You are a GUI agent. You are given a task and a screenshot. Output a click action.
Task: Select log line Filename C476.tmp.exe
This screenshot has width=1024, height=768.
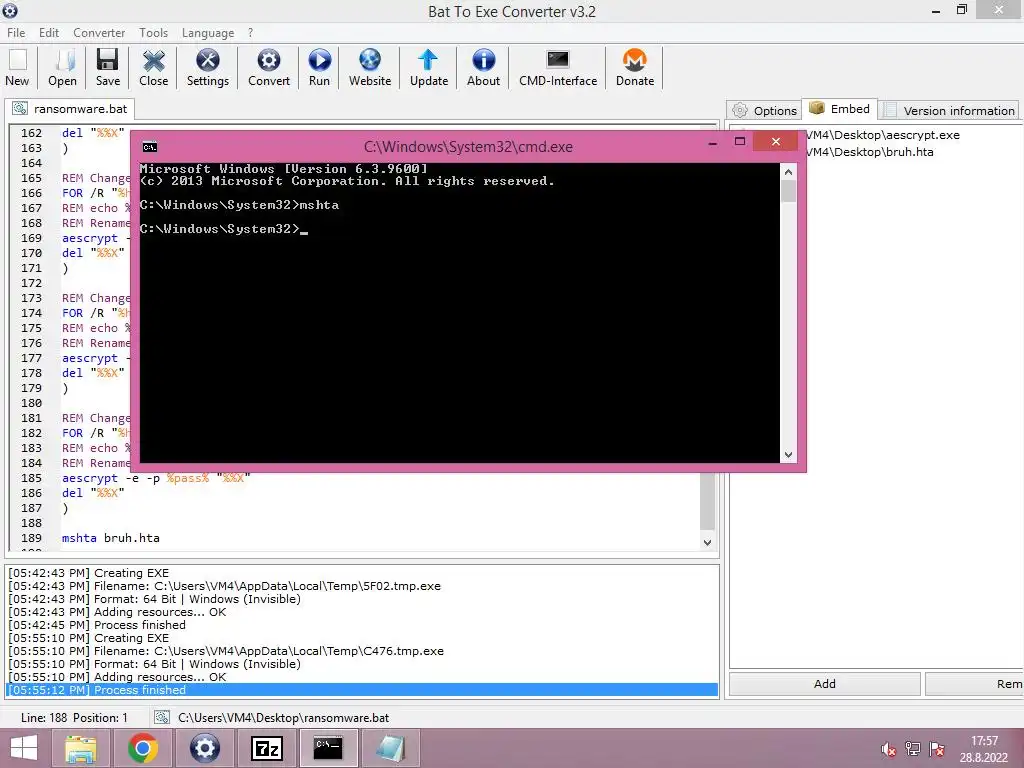point(226,651)
